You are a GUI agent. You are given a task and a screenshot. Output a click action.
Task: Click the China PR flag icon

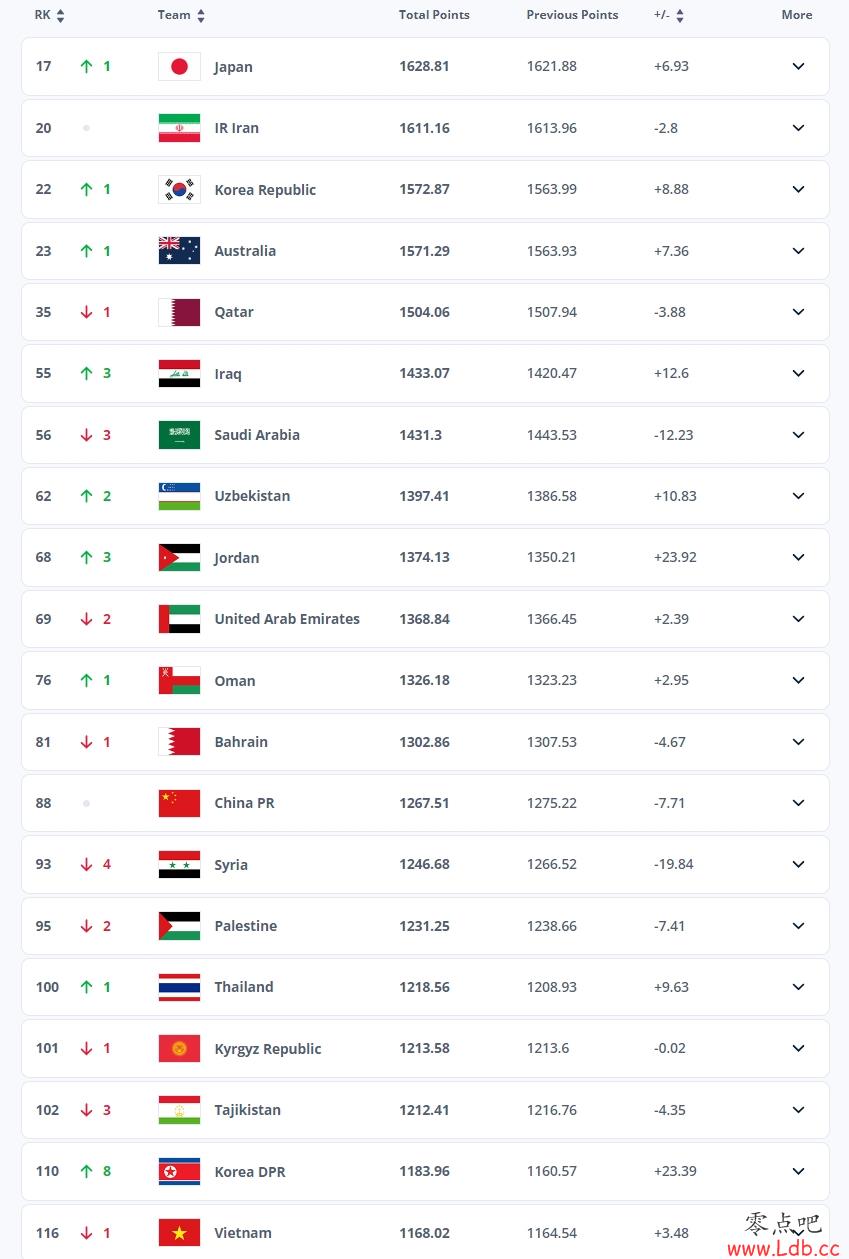point(179,803)
